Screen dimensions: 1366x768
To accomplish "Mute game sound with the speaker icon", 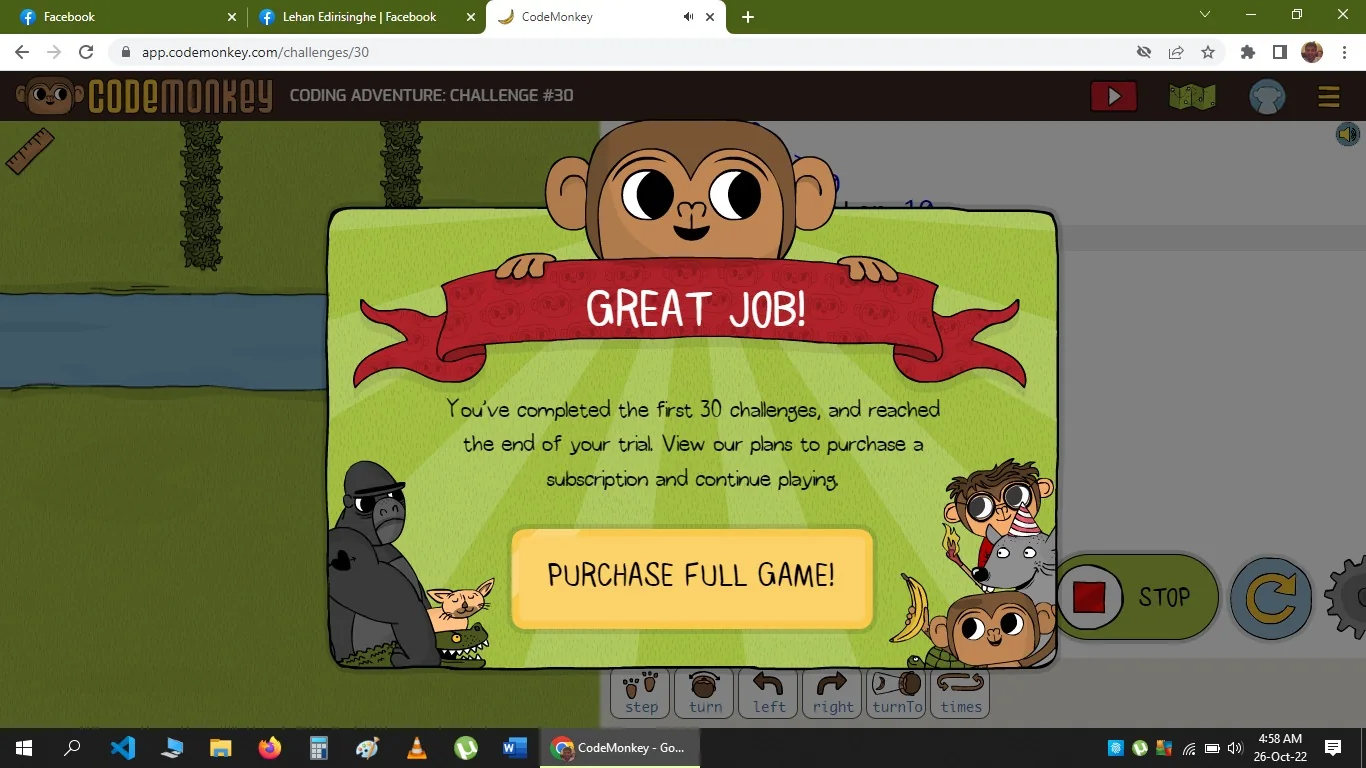I will [x=1348, y=134].
